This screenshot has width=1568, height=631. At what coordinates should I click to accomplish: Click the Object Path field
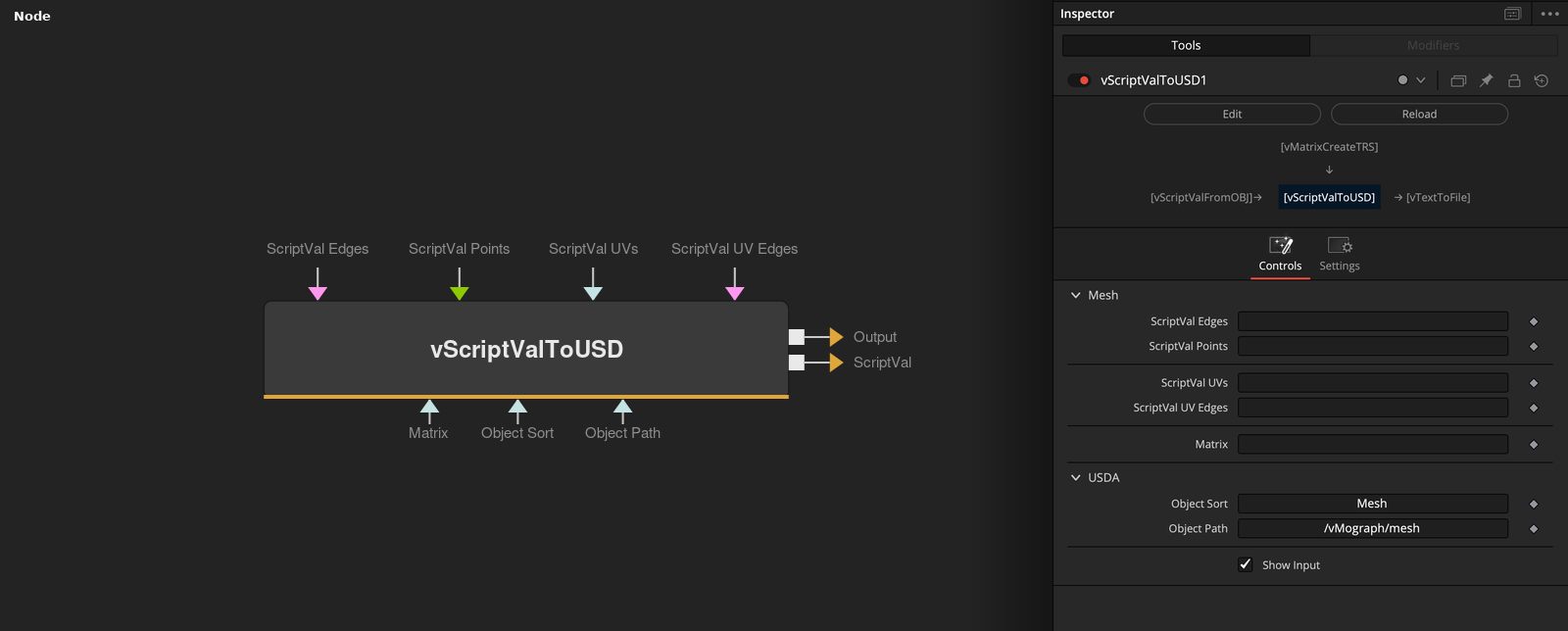click(1373, 528)
